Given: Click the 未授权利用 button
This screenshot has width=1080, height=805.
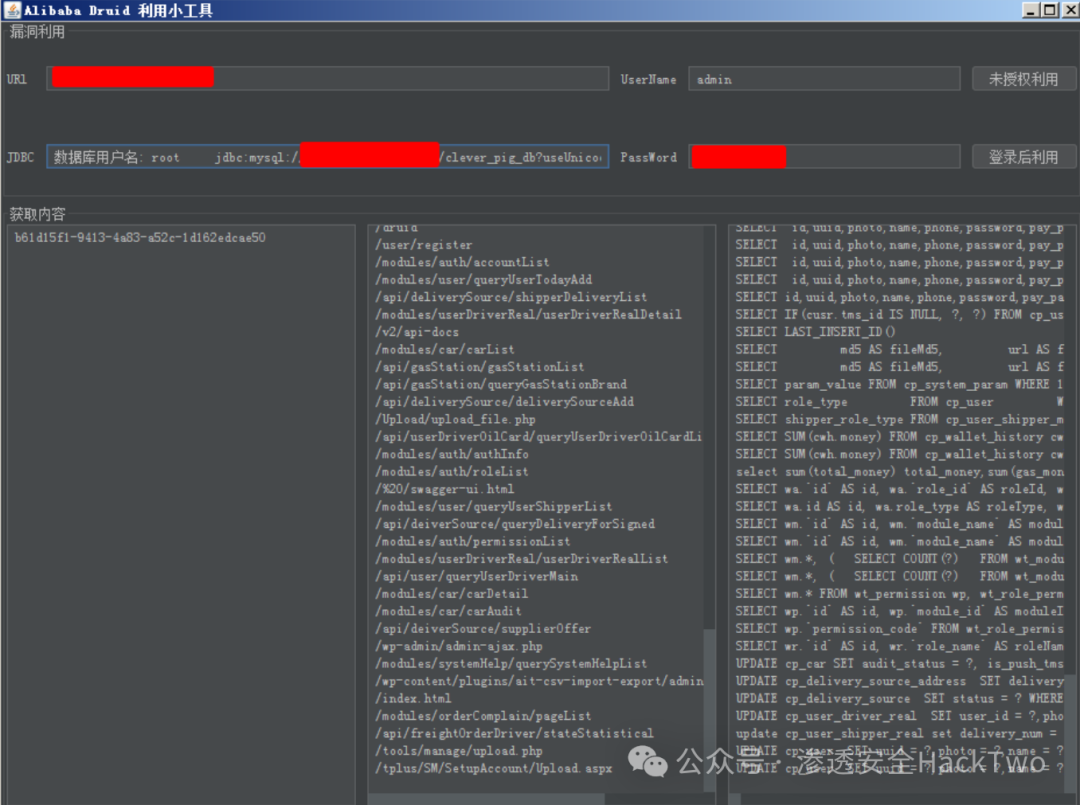Looking at the screenshot, I should tap(1024, 79).
